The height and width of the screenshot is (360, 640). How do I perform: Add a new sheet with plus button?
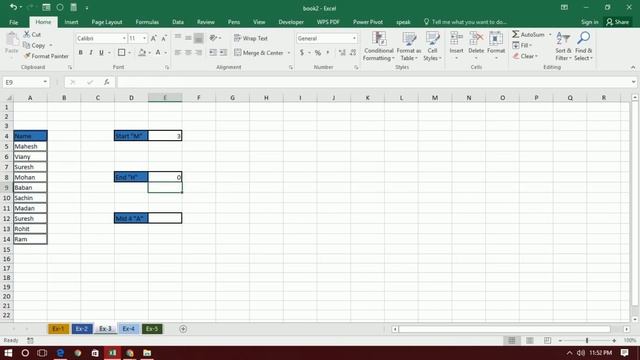point(183,329)
